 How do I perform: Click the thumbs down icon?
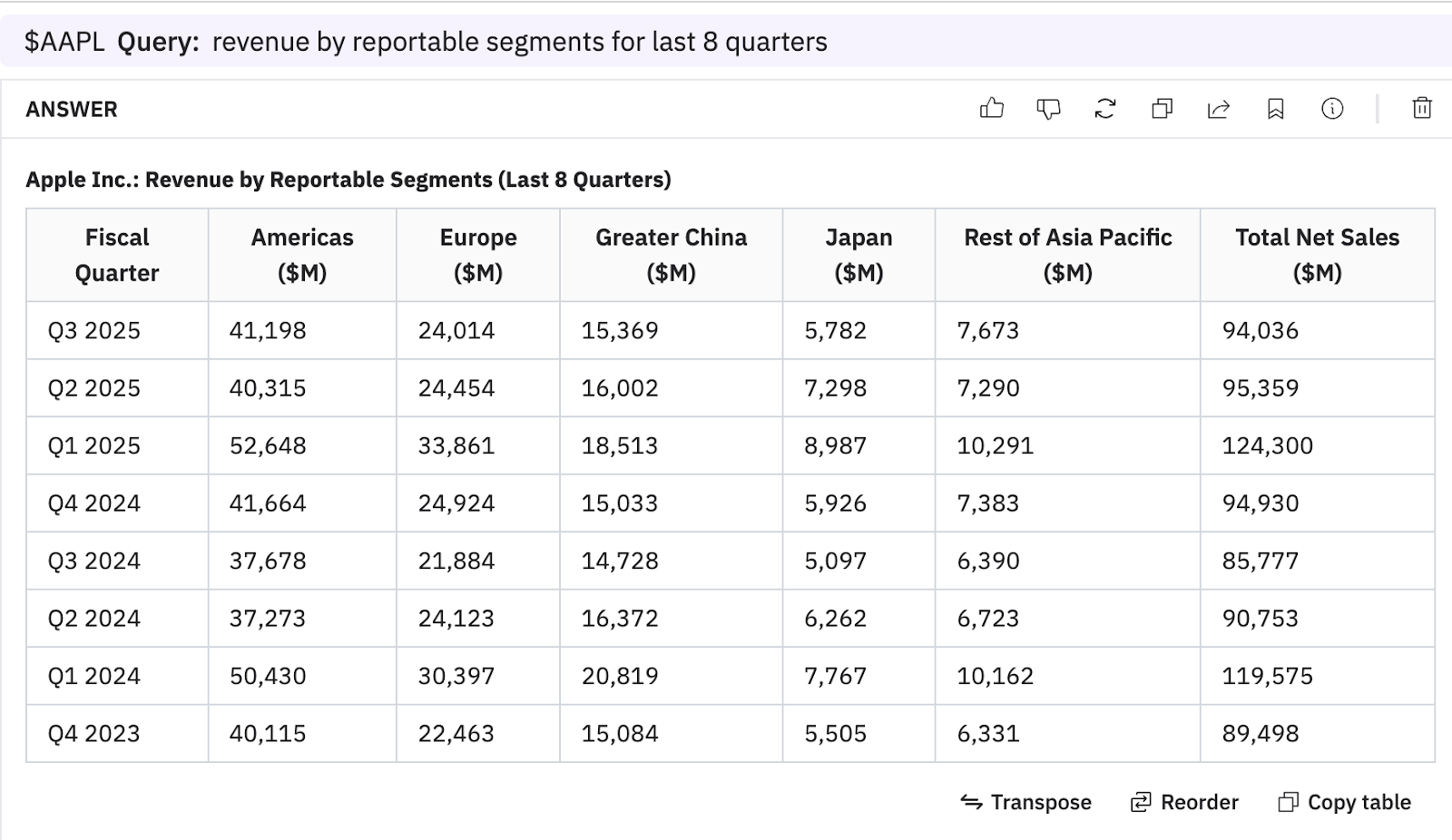click(x=1048, y=109)
